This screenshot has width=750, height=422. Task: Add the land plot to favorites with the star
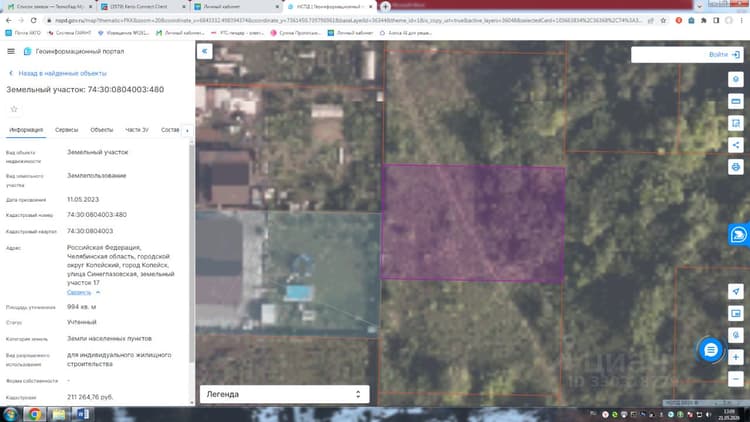(x=14, y=109)
